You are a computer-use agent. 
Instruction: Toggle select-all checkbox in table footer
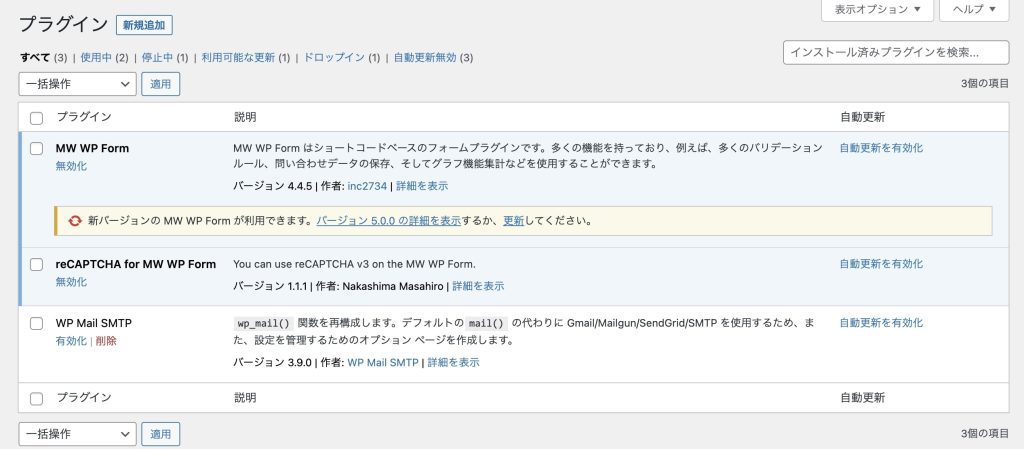(x=37, y=398)
